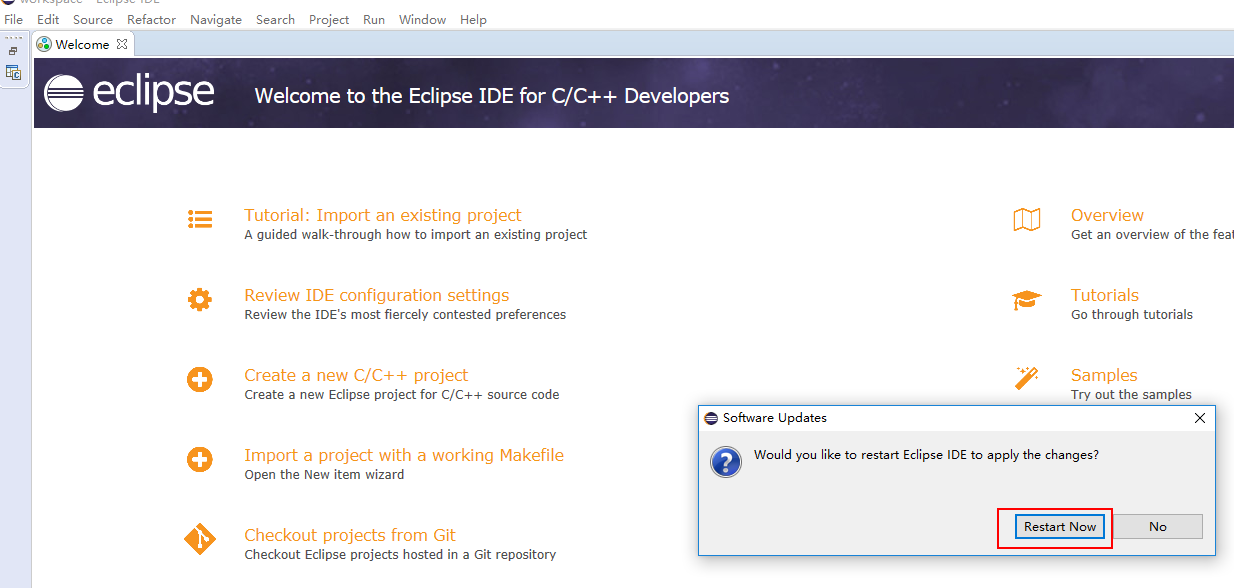Click the question mark icon in the dialog
Screen dimensions: 1234x588
tap(725, 462)
